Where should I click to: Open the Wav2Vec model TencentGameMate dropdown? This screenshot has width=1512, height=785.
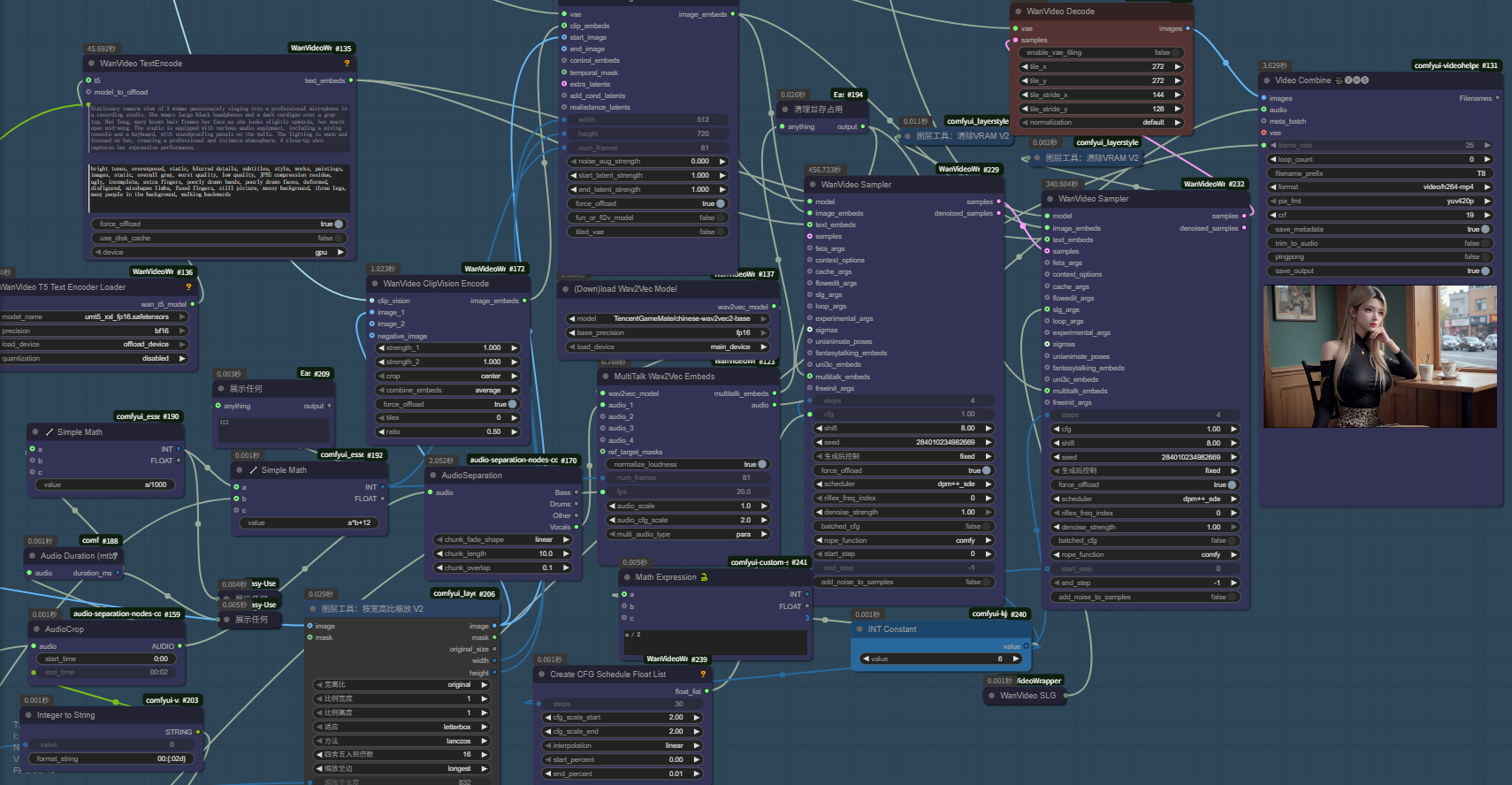pyautogui.click(x=668, y=318)
